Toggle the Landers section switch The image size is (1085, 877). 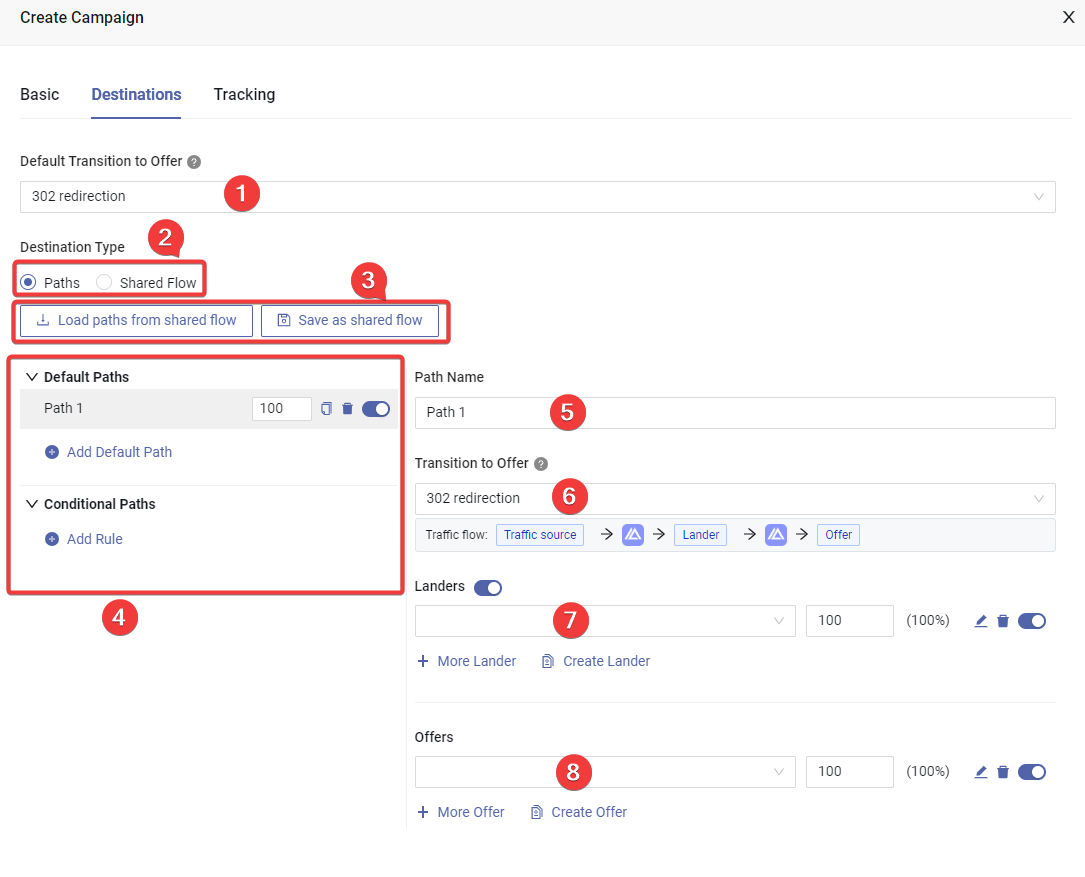click(x=488, y=588)
